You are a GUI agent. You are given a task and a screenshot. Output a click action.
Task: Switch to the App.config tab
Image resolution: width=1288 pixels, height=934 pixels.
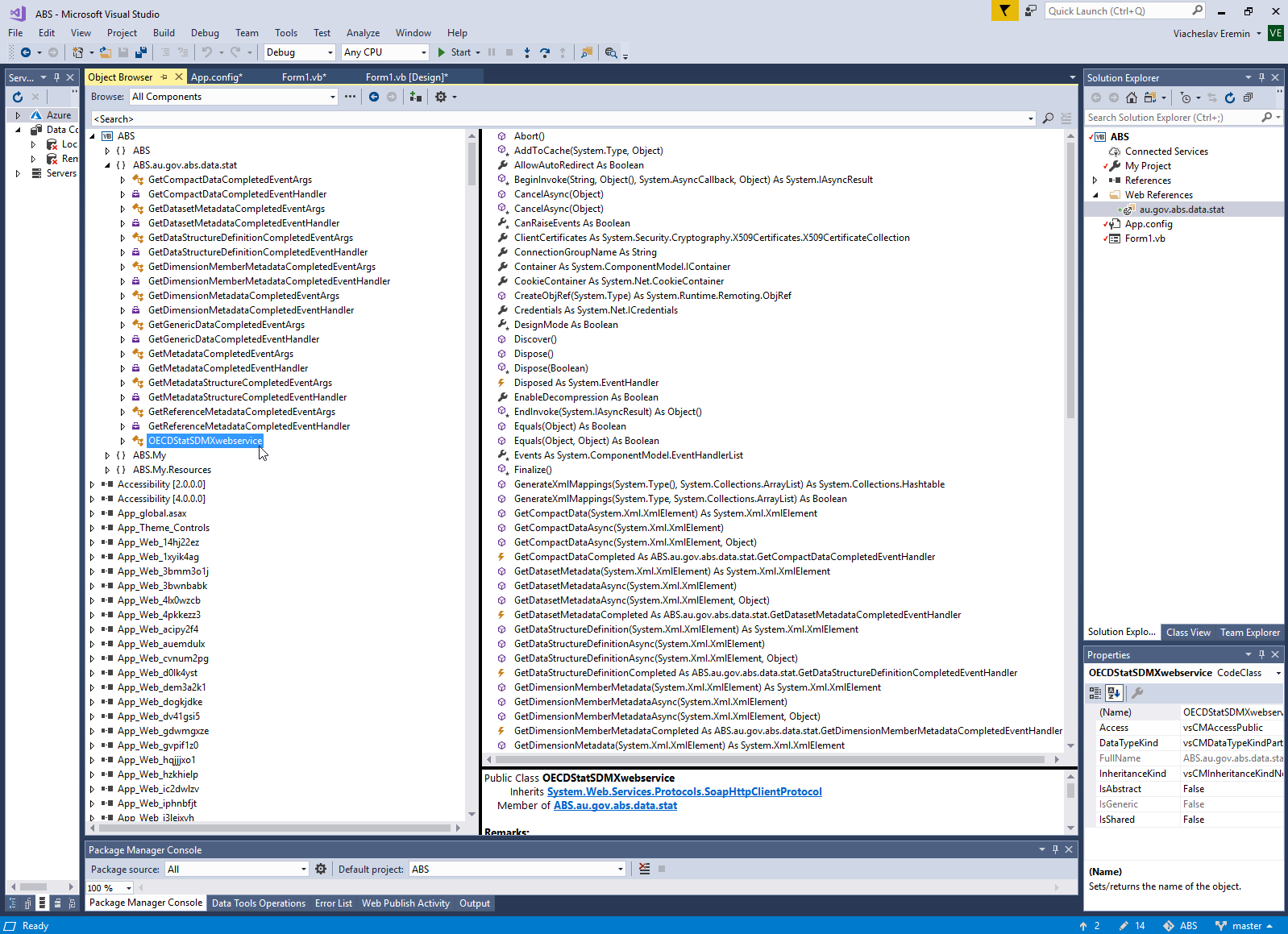coord(216,77)
